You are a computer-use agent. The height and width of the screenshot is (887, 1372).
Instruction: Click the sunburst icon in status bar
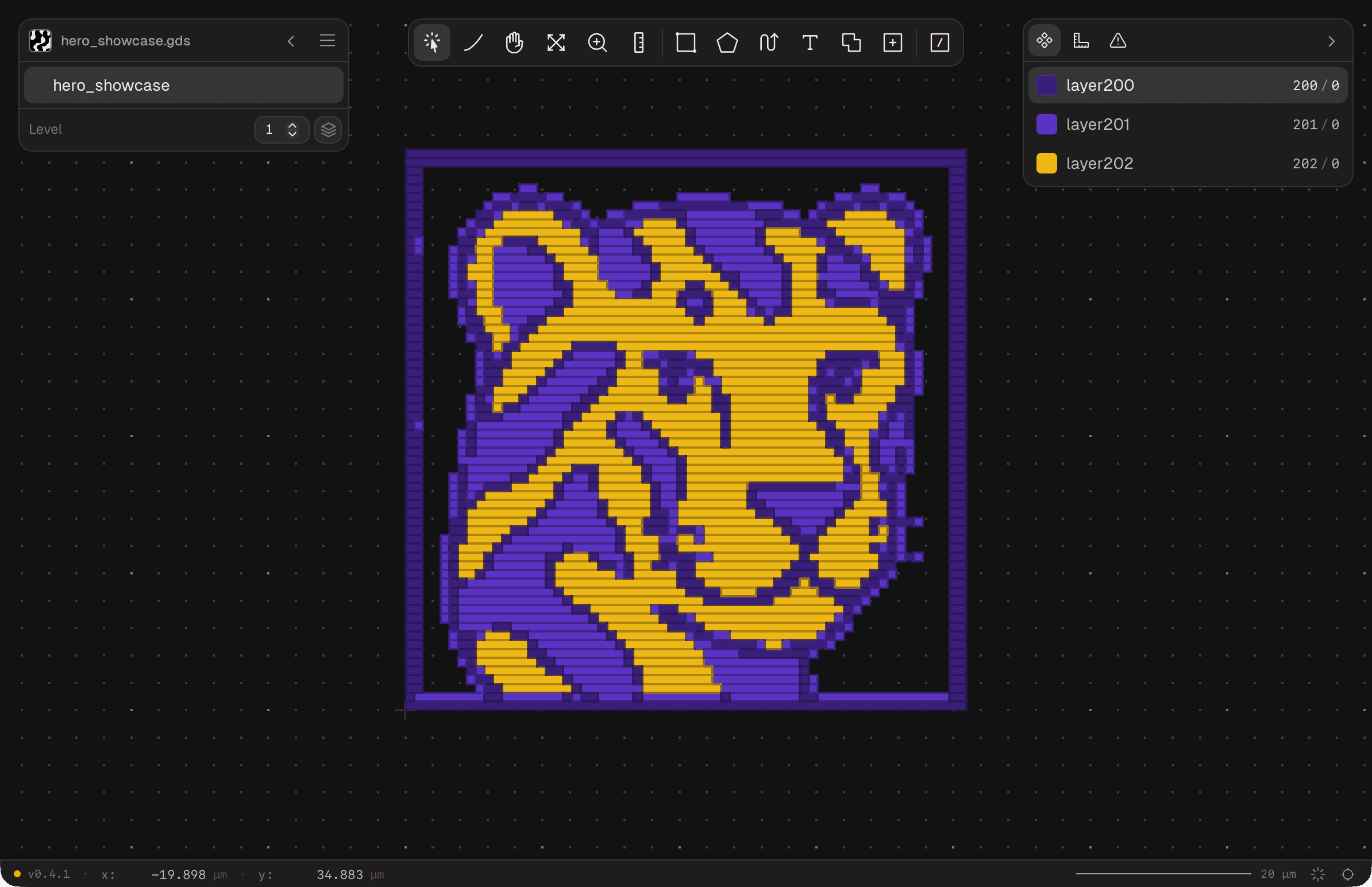pos(1318,874)
